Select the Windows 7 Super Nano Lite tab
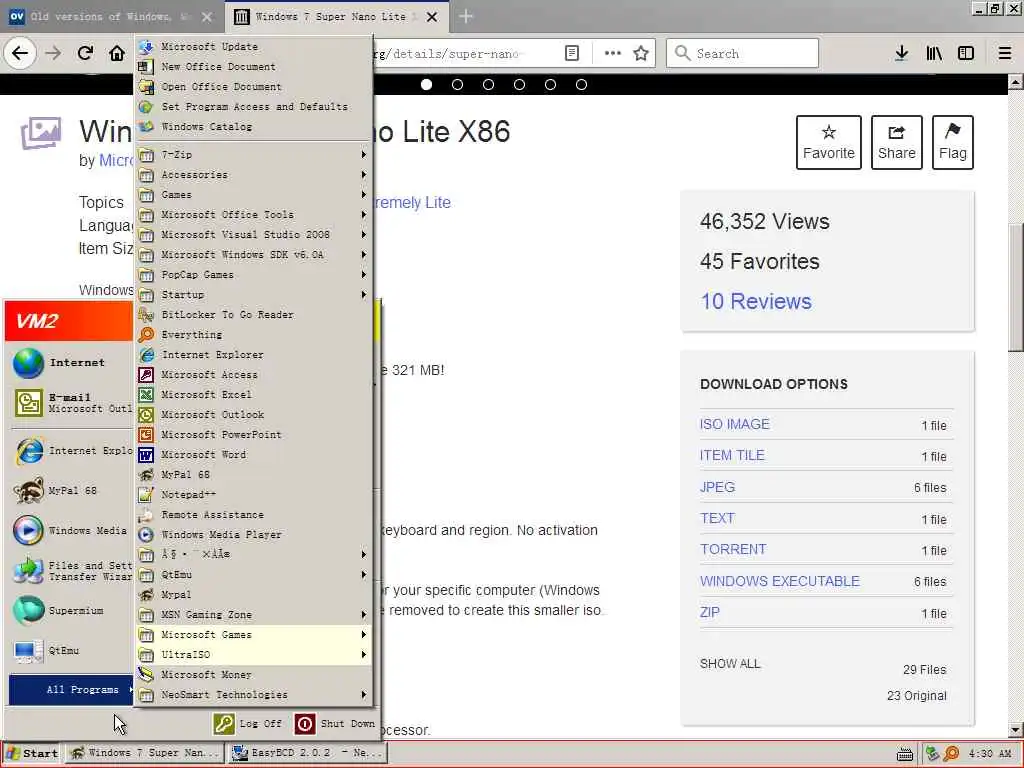 pyautogui.click(x=336, y=16)
